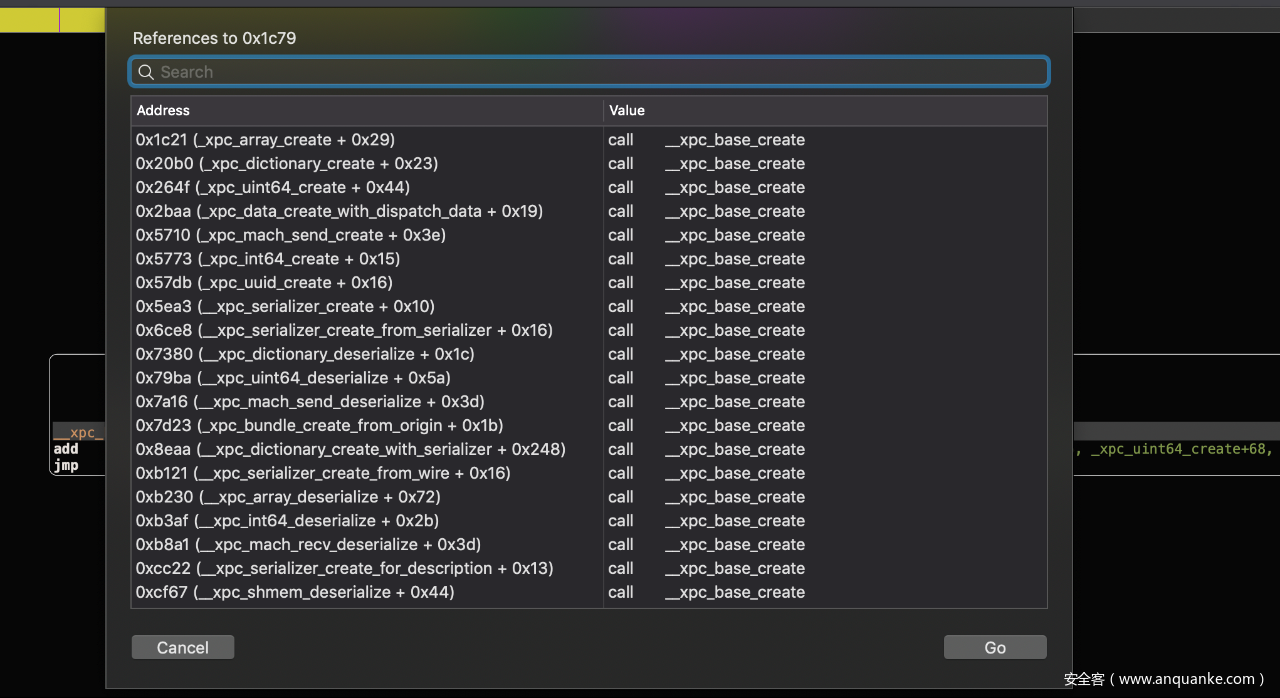Select 0xcc22 __xpc_serializer_create_for_description row
The image size is (1280, 698).
[x=345, y=569]
